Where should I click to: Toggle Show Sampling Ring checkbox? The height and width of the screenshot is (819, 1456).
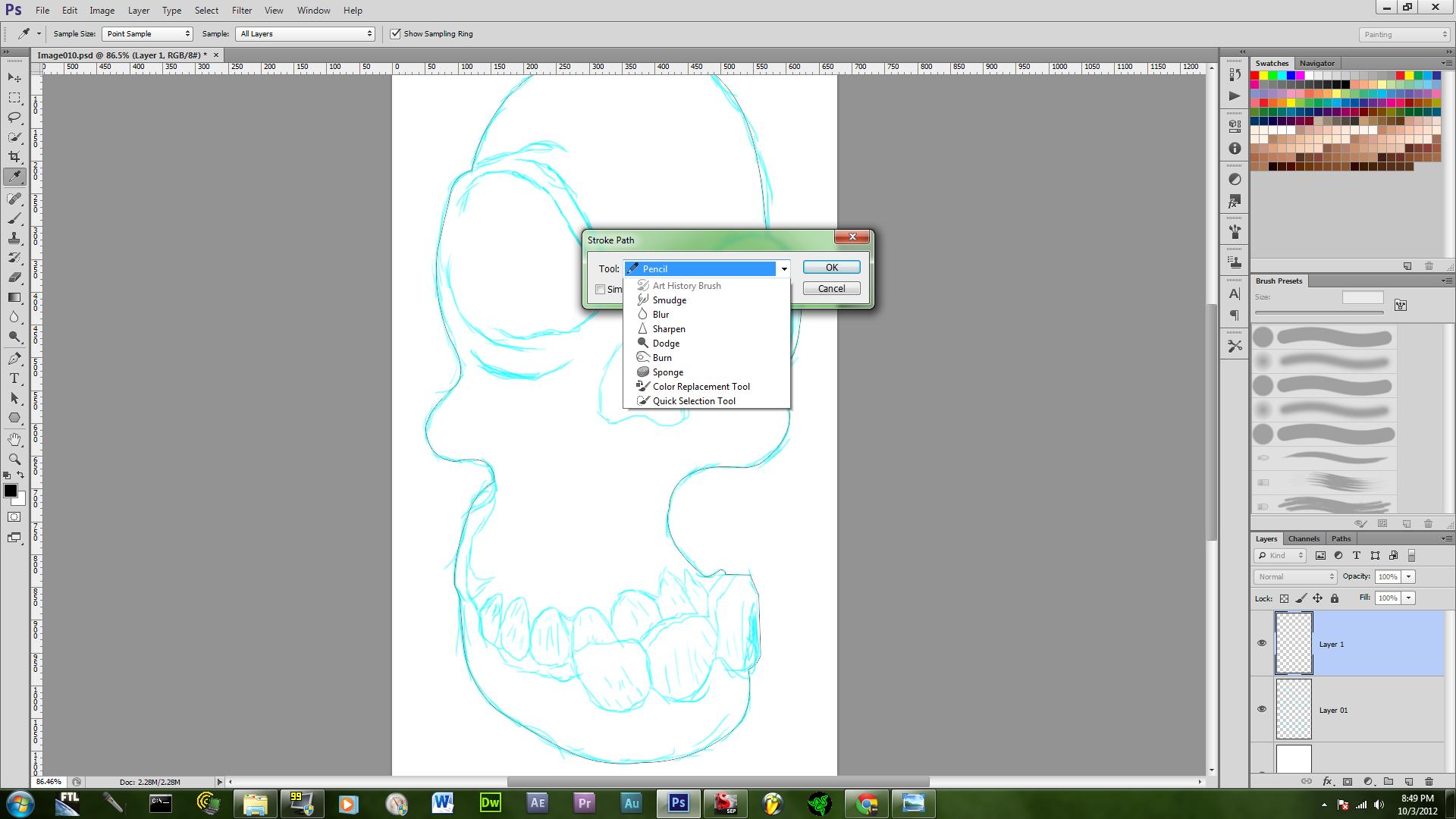pos(395,33)
